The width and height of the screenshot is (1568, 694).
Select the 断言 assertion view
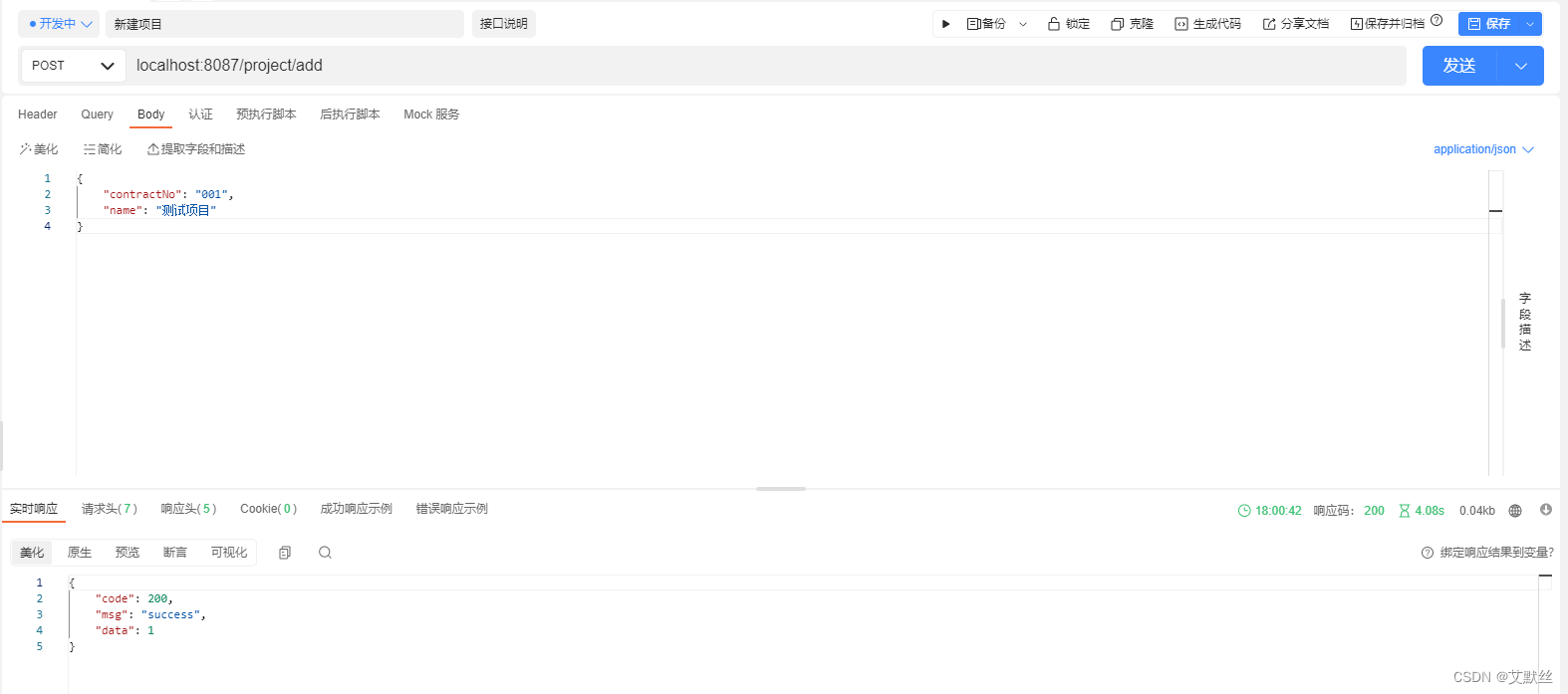(175, 553)
